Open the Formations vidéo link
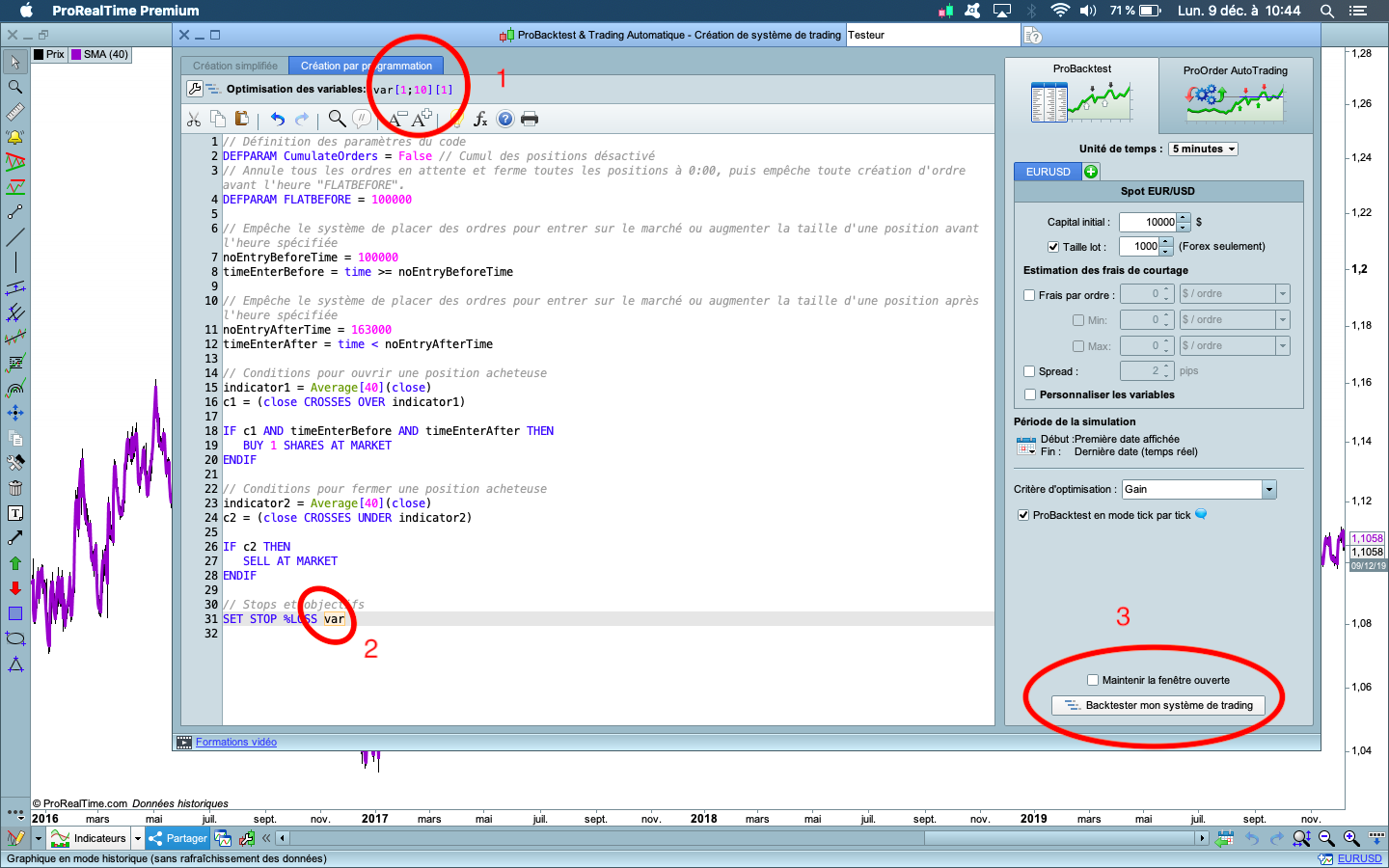The image size is (1389, 868). coord(236,743)
